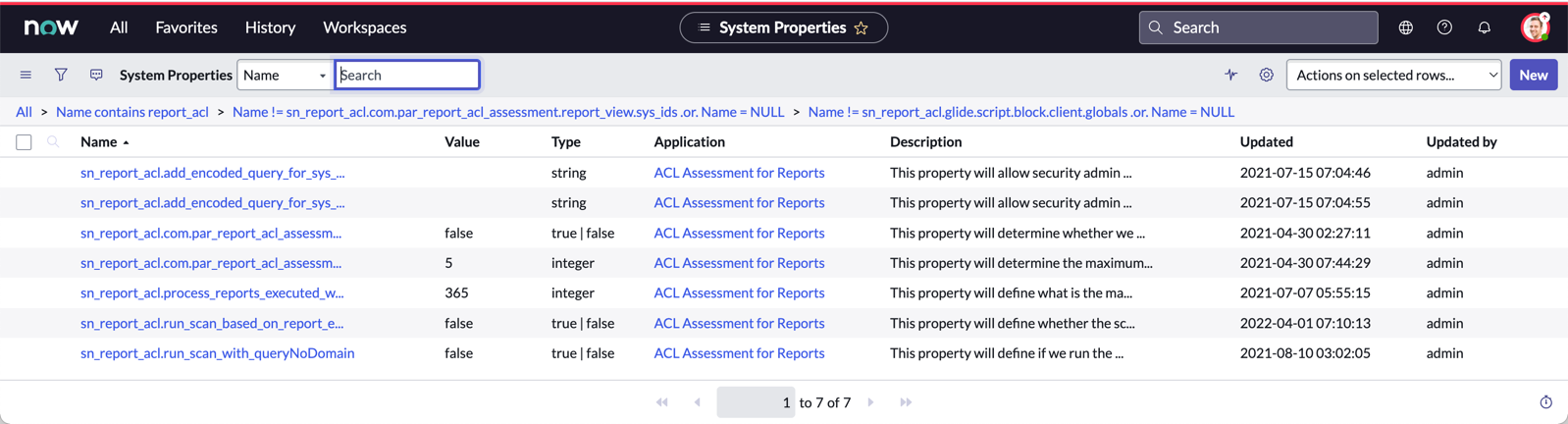The image size is (1568, 424).
Task: Open property updated 2021-04-30 02:27:11
Action: click(x=211, y=234)
